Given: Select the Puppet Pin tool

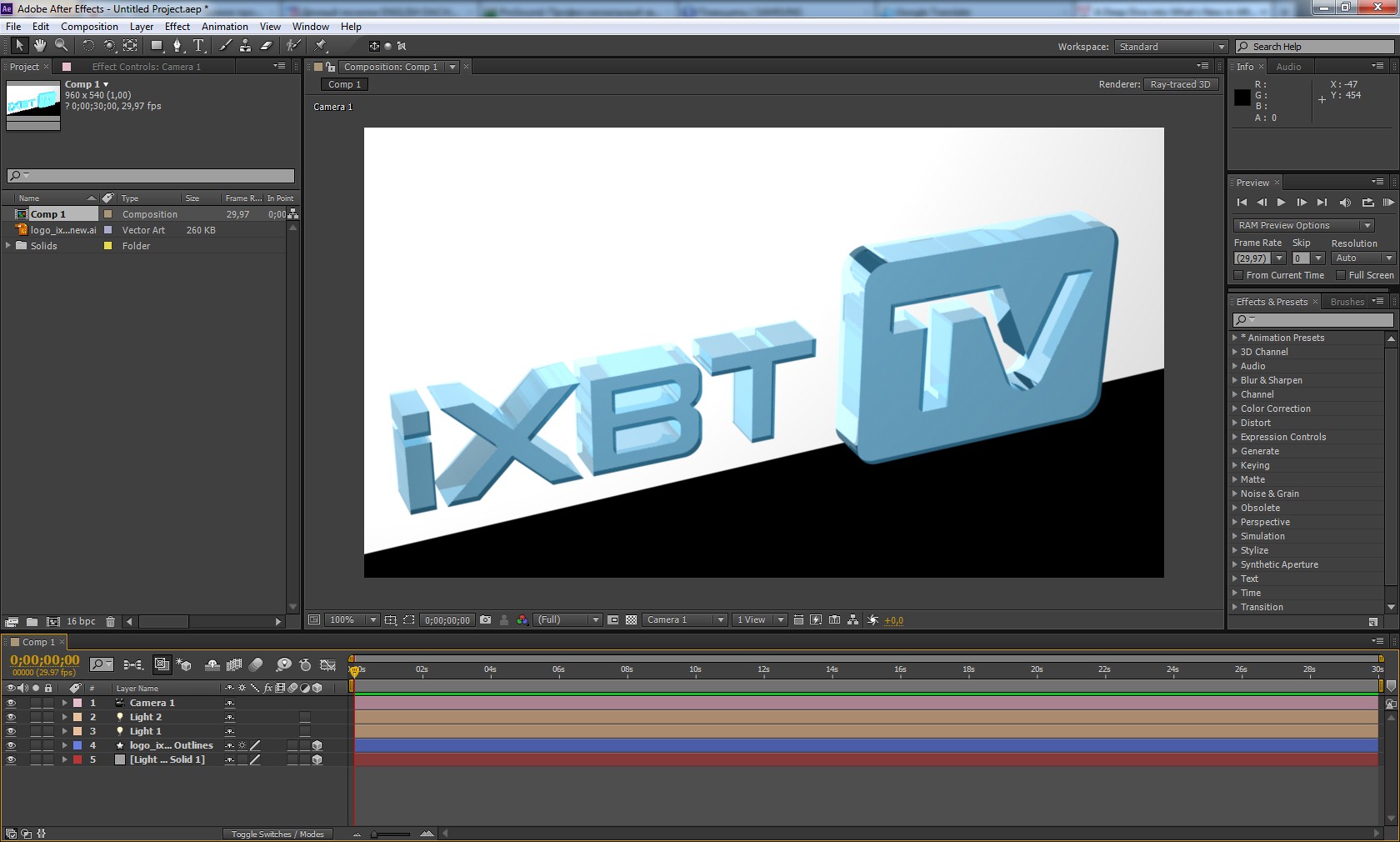Looking at the screenshot, I should 321,46.
